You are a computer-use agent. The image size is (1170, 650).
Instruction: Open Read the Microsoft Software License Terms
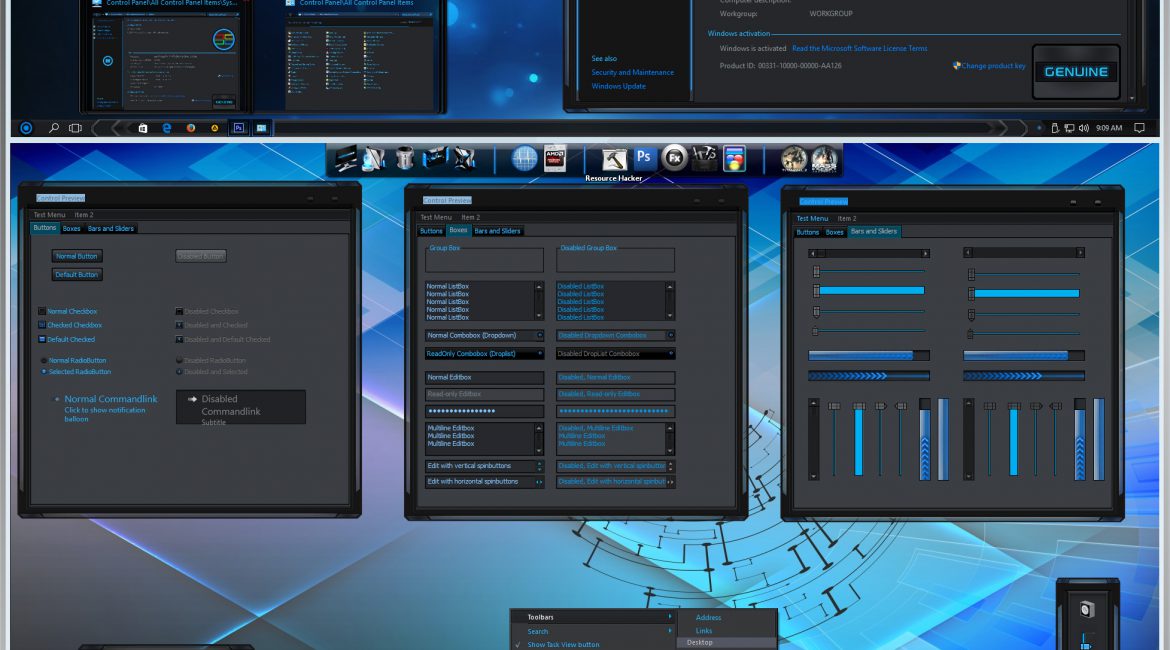point(860,49)
